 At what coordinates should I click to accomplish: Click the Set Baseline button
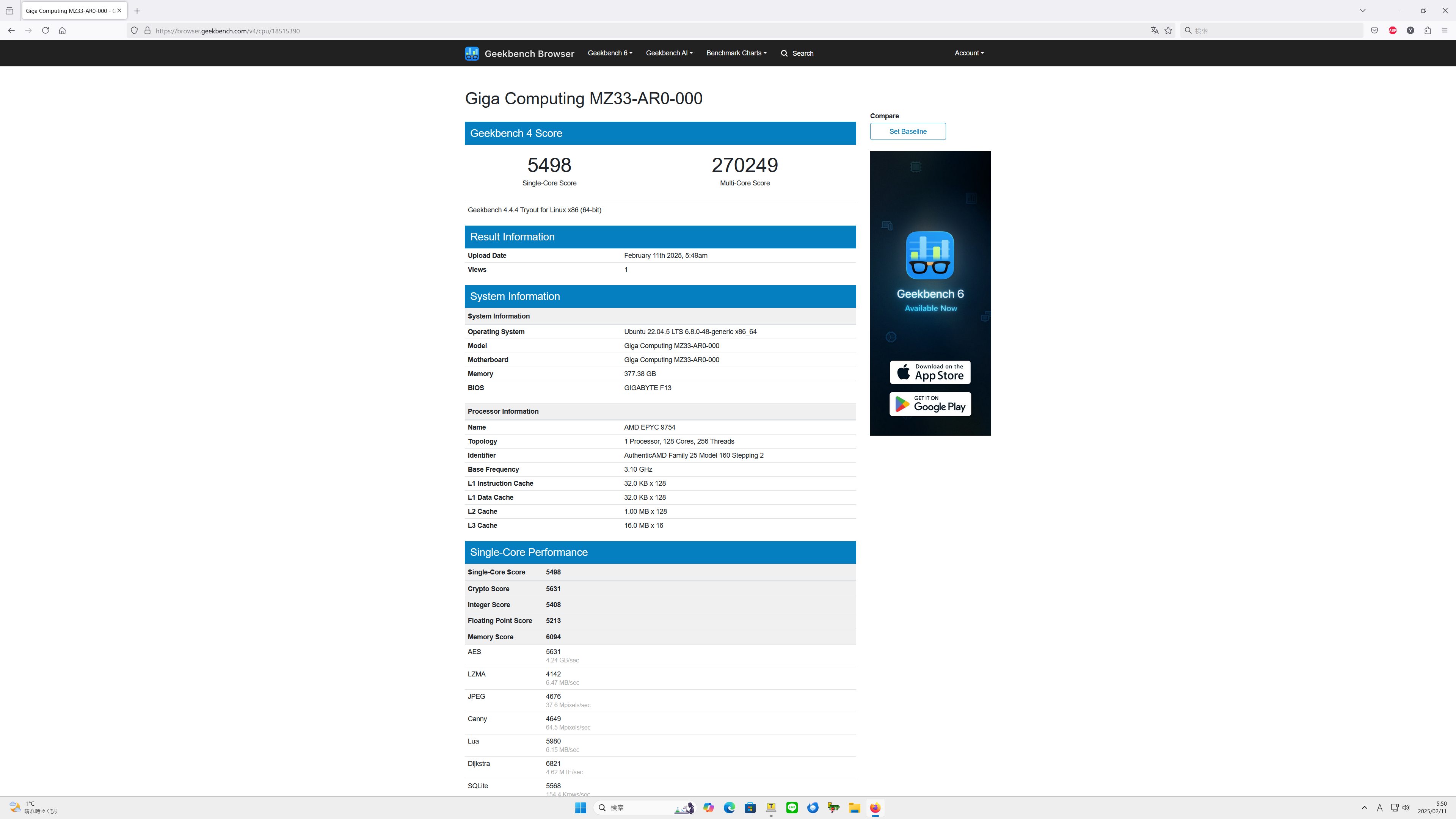click(x=907, y=131)
